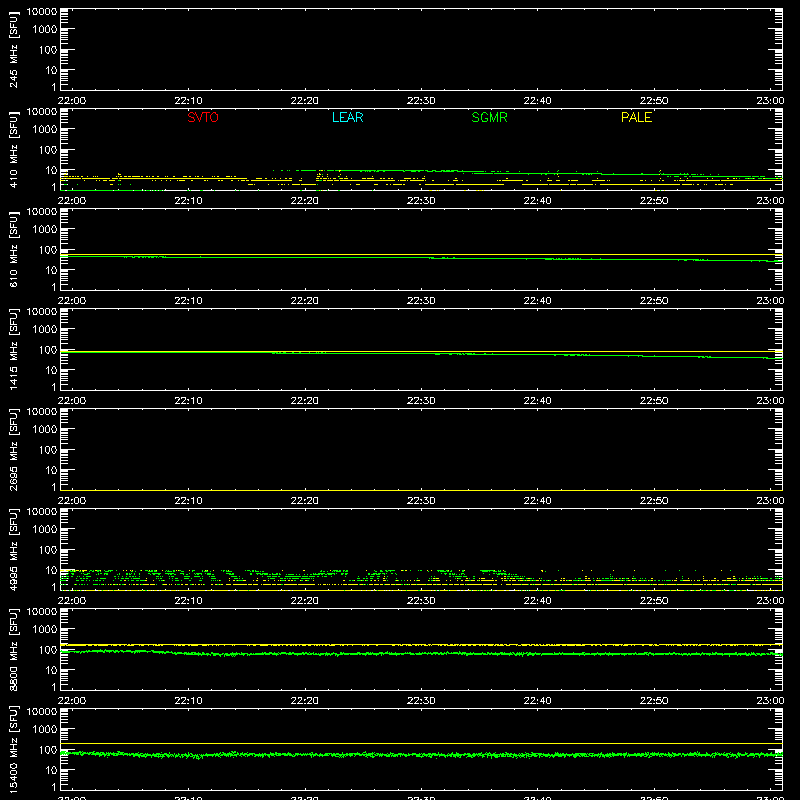Screen dimensions: 800x800
Task: Click the red SVTO station legend label
Action: click(x=203, y=117)
